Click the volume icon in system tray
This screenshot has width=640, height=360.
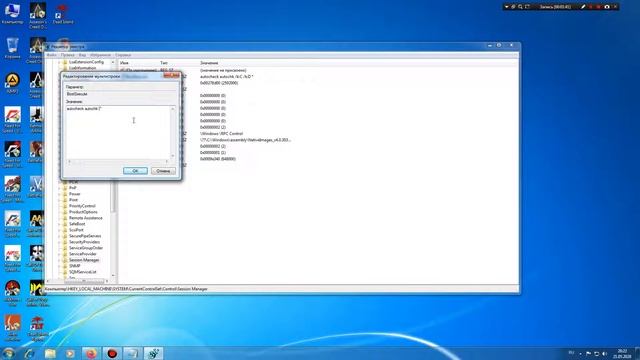pyautogui.click(x=604, y=353)
